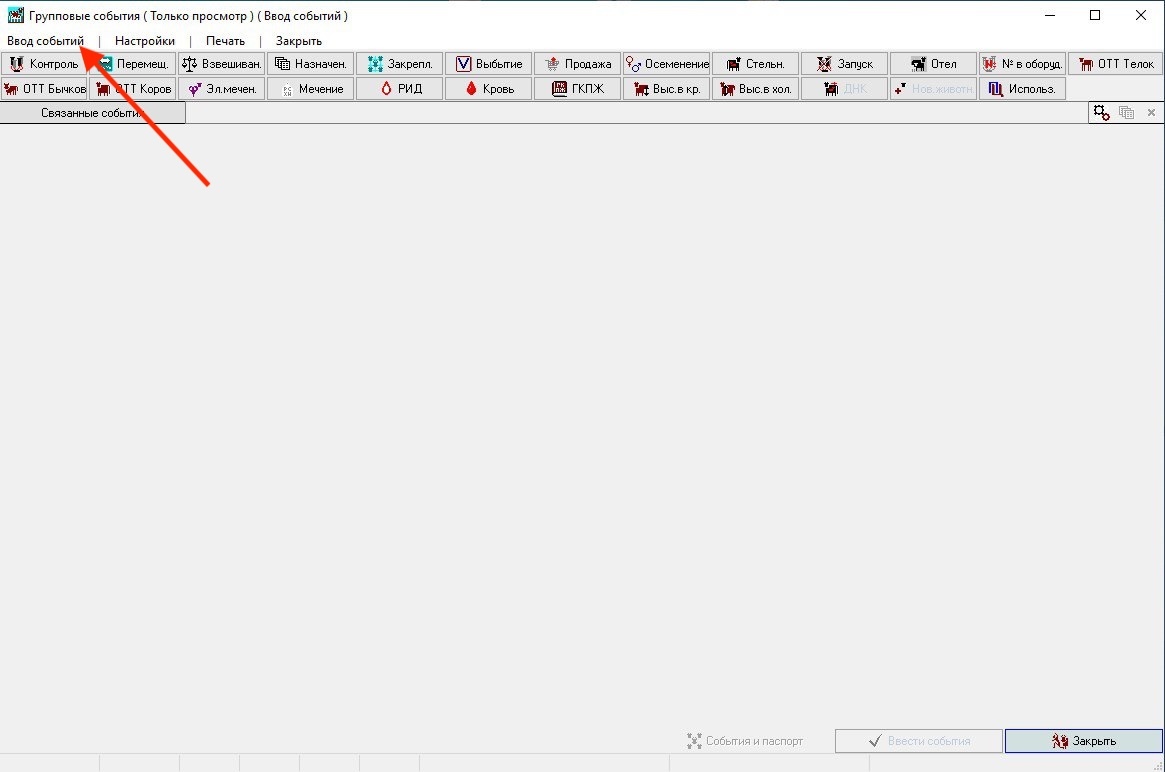Click the Взвешиван. scales button
This screenshot has height=772, width=1165.
pos(221,64)
